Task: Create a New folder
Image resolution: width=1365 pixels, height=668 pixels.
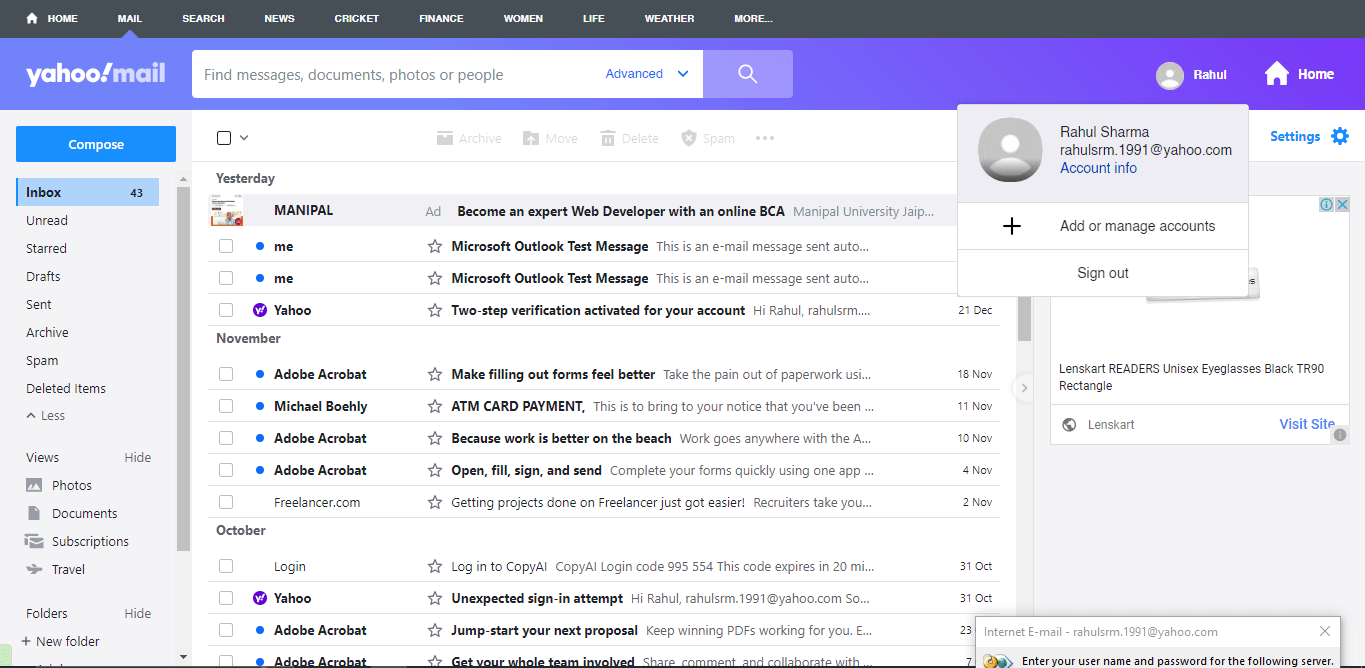Action: click(x=60, y=641)
